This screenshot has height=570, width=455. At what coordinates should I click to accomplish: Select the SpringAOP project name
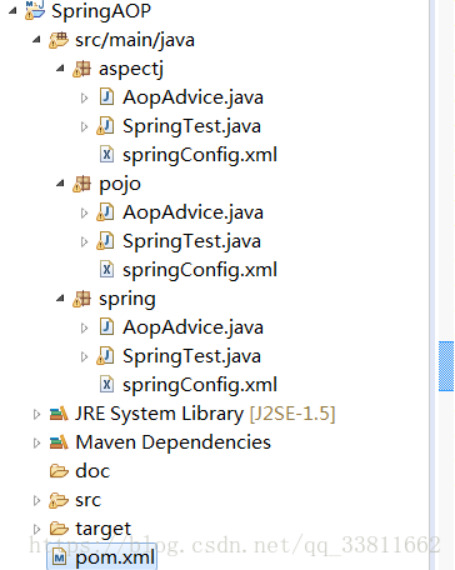(x=101, y=12)
